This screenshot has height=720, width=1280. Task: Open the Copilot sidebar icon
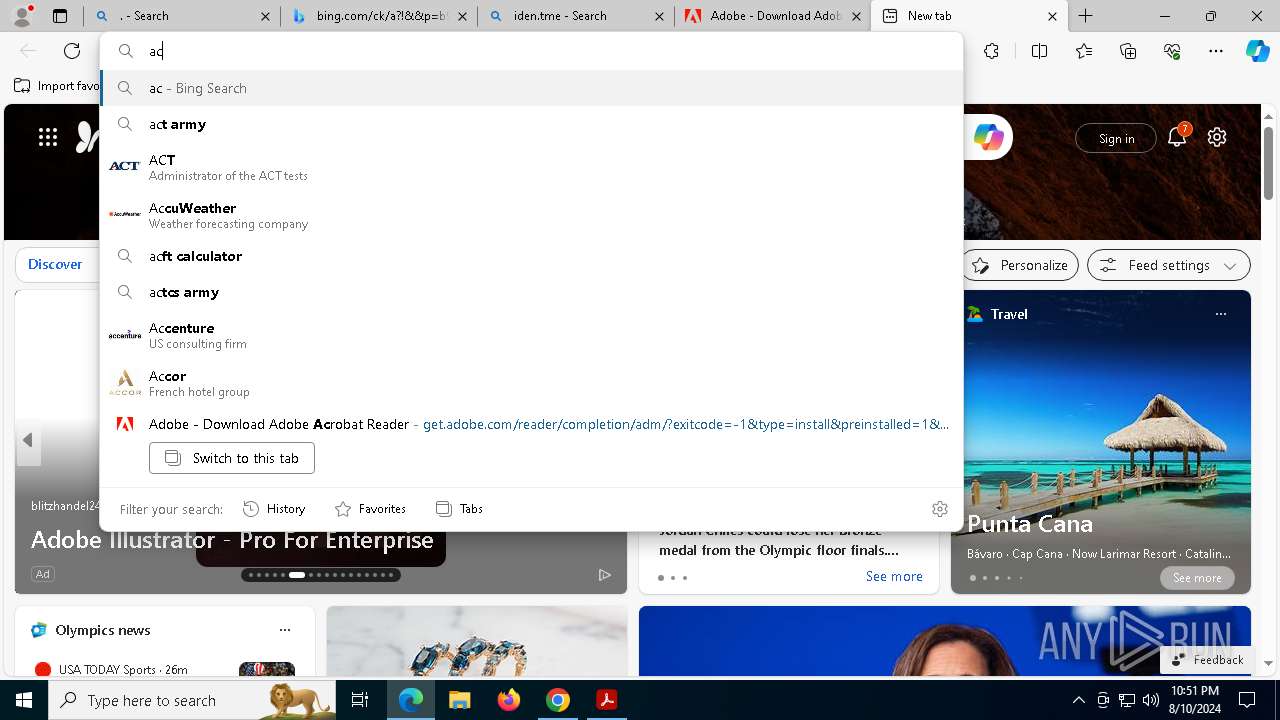point(1258,51)
